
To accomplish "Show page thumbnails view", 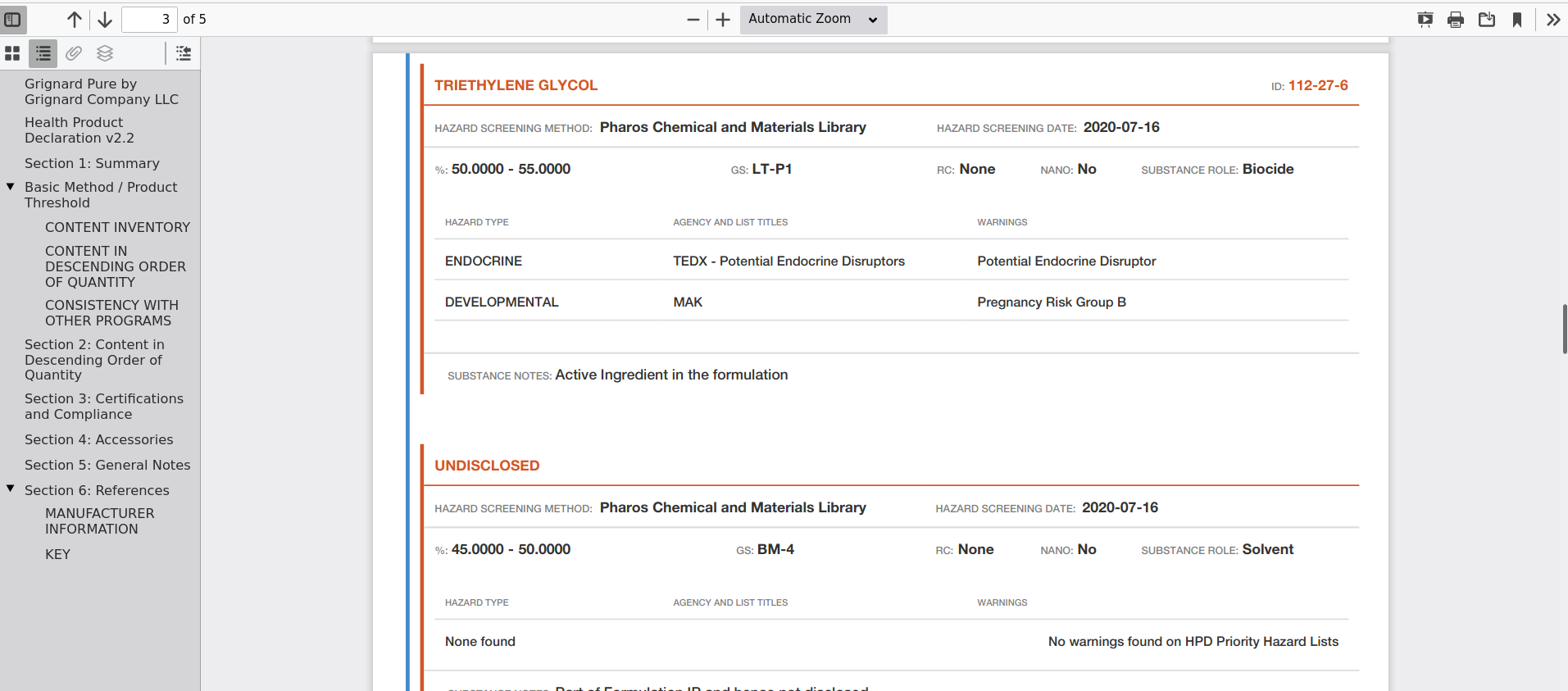I will coord(12,53).
